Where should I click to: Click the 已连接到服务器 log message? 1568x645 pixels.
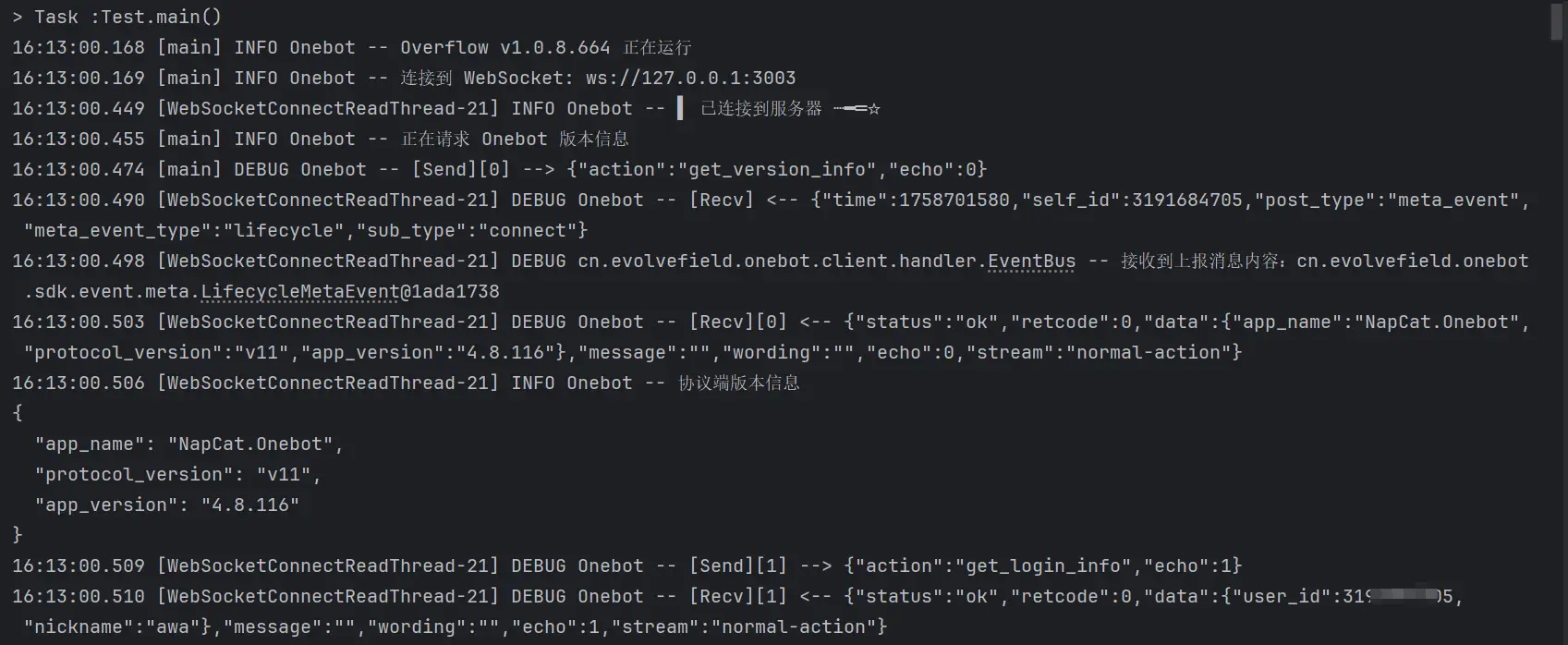pyautogui.click(x=760, y=109)
